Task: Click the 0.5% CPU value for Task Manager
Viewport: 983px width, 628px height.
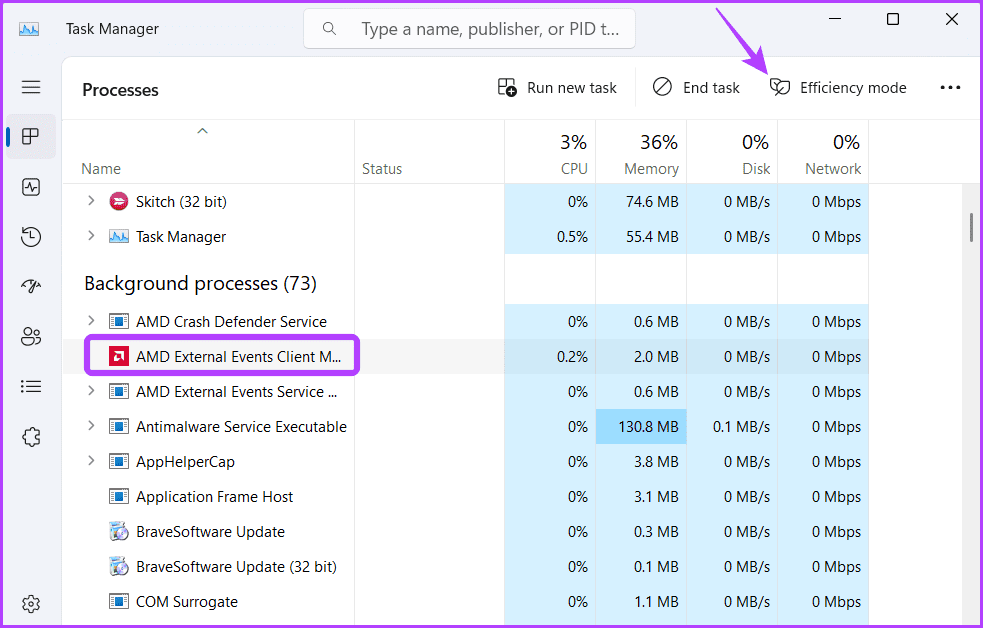Action: (x=572, y=237)
